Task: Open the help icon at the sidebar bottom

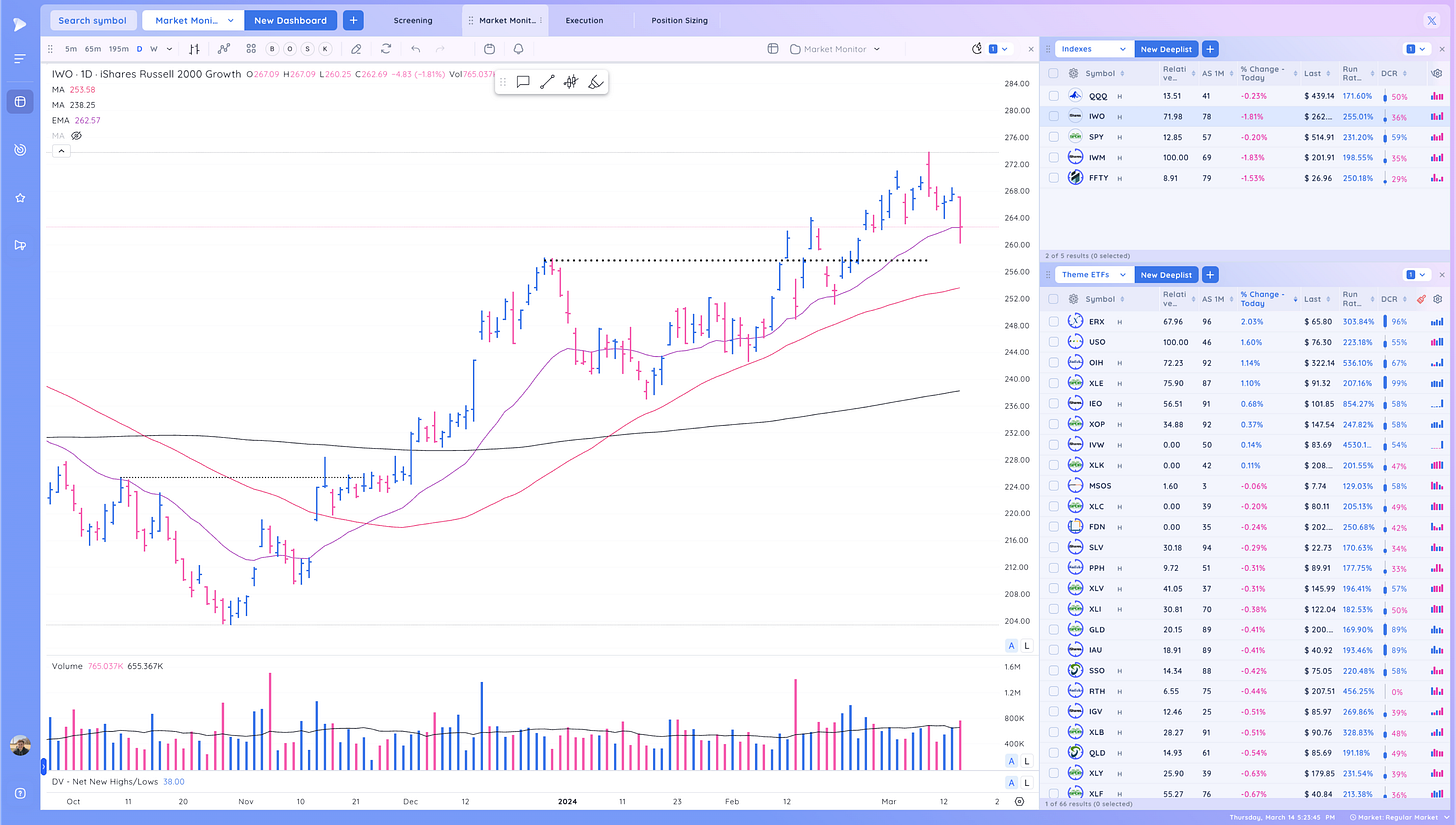Action: coord(20,793)
